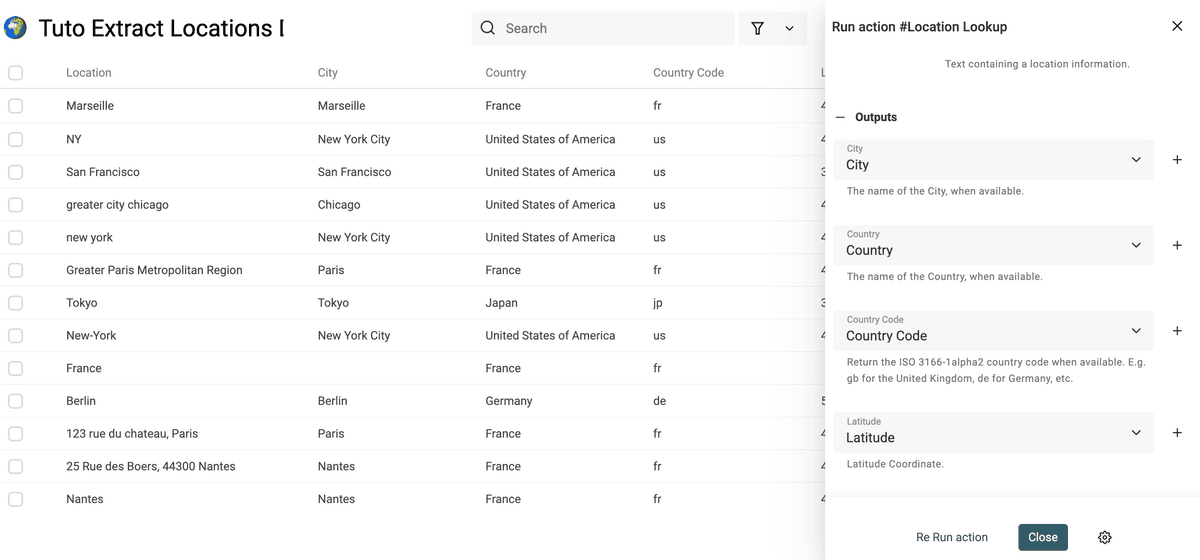Click the Location cell 'New-York'
The height and width of the screenshot is (560, 1200).
pyautogui.click(x=91, y=335)
